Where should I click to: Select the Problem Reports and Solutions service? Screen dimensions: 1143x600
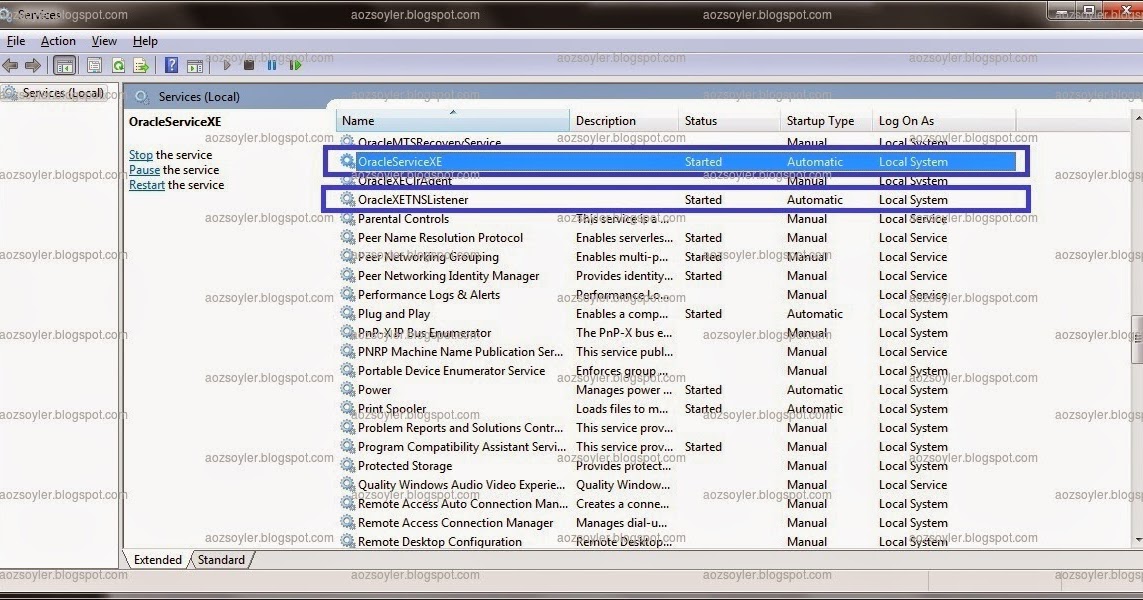click(x=460, y=427)
